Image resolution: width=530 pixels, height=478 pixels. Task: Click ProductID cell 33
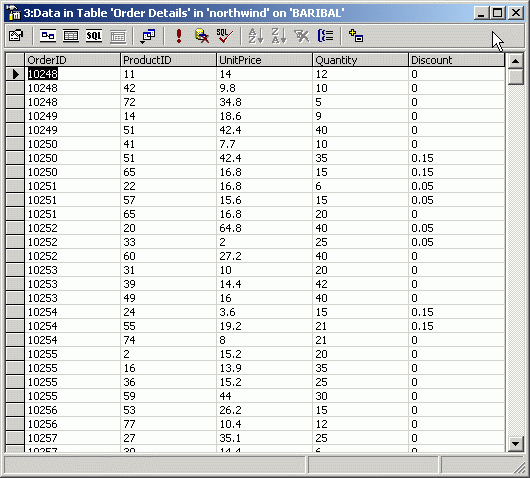(168, 242)
